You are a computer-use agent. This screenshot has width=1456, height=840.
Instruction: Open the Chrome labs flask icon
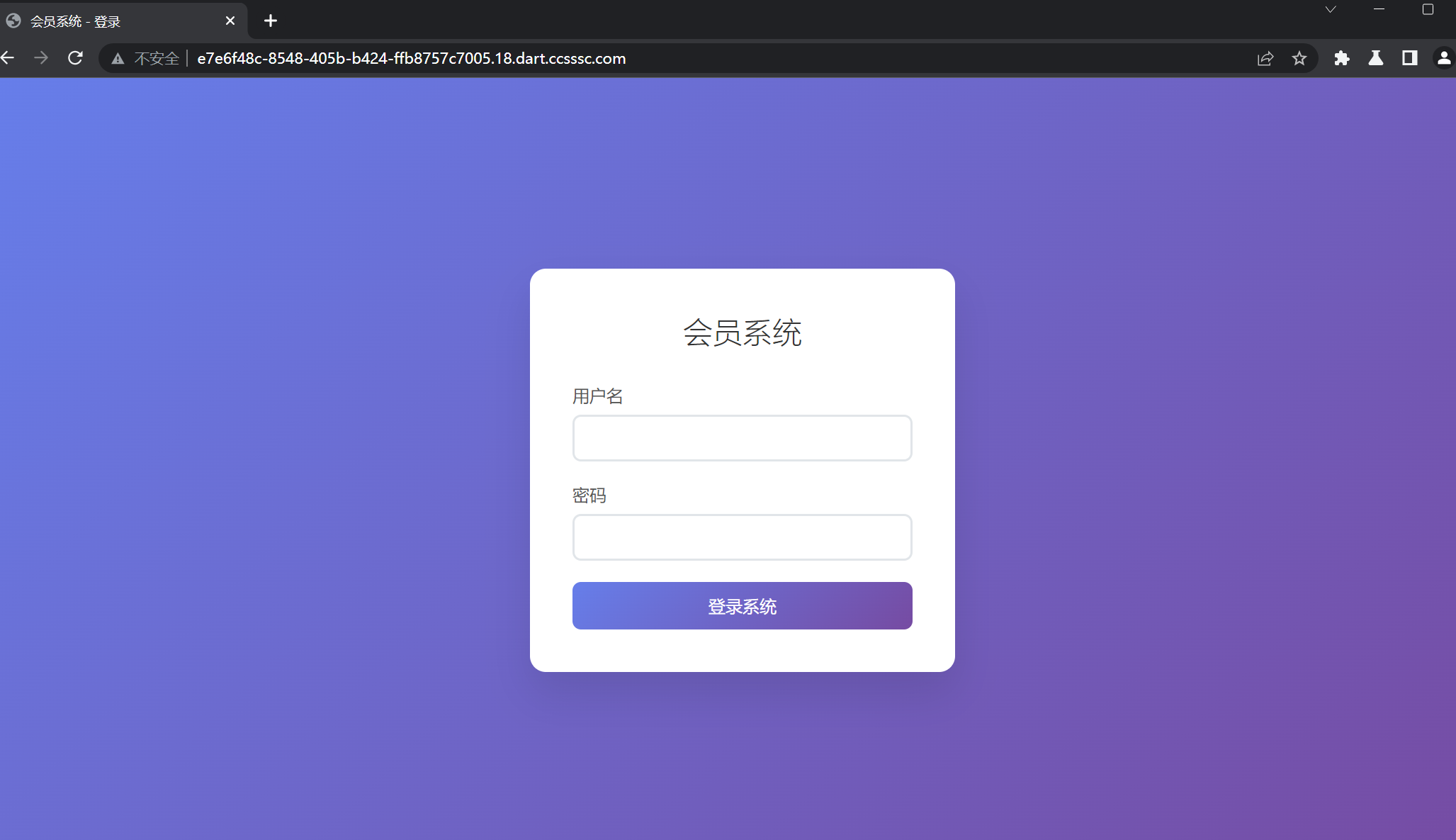(1375, 59)
